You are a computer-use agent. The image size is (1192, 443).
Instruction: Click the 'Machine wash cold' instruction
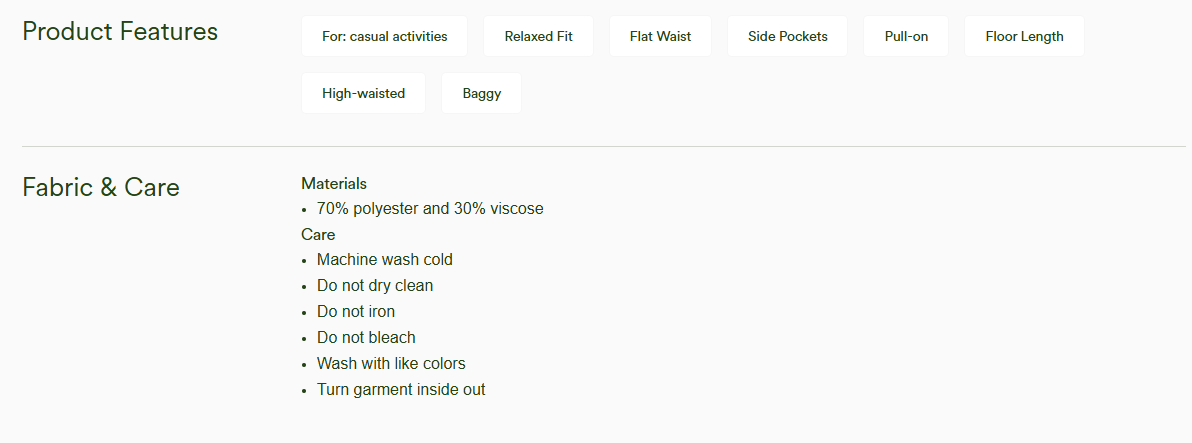click(385, 260)
